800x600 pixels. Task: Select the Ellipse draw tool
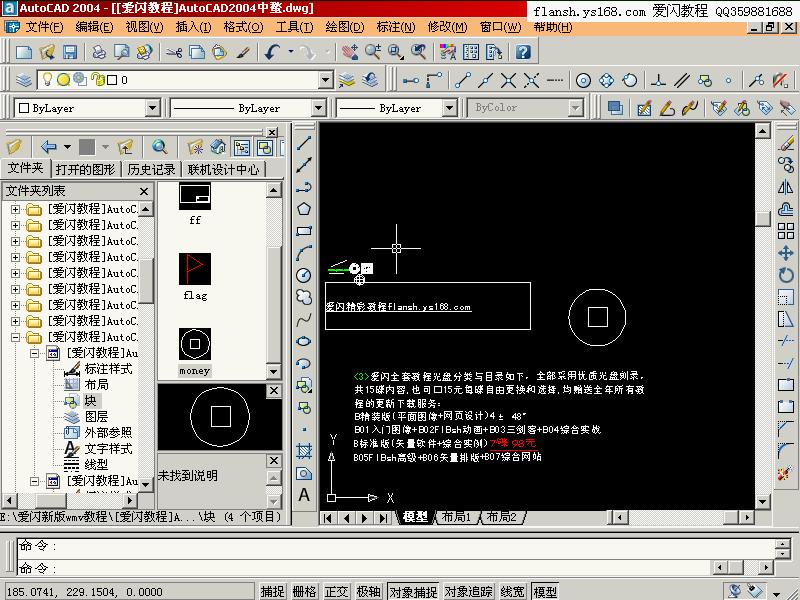304,341
